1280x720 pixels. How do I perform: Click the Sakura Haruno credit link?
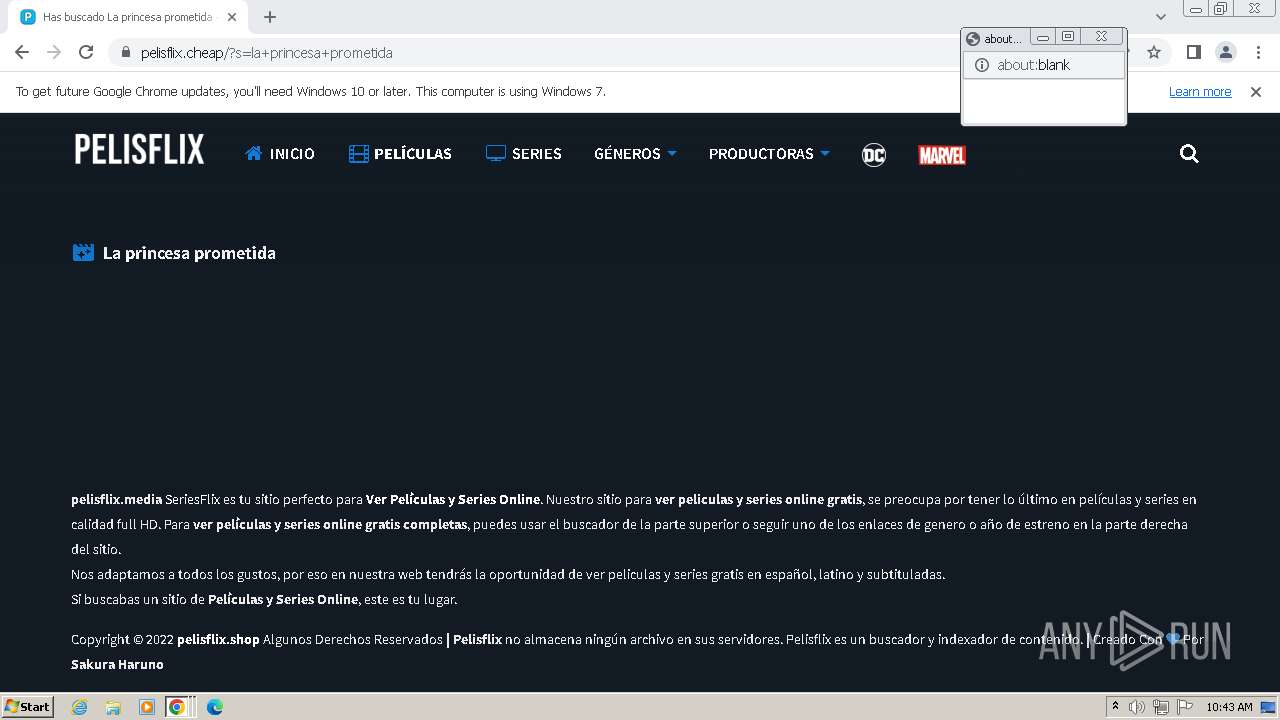pos(117,664)
